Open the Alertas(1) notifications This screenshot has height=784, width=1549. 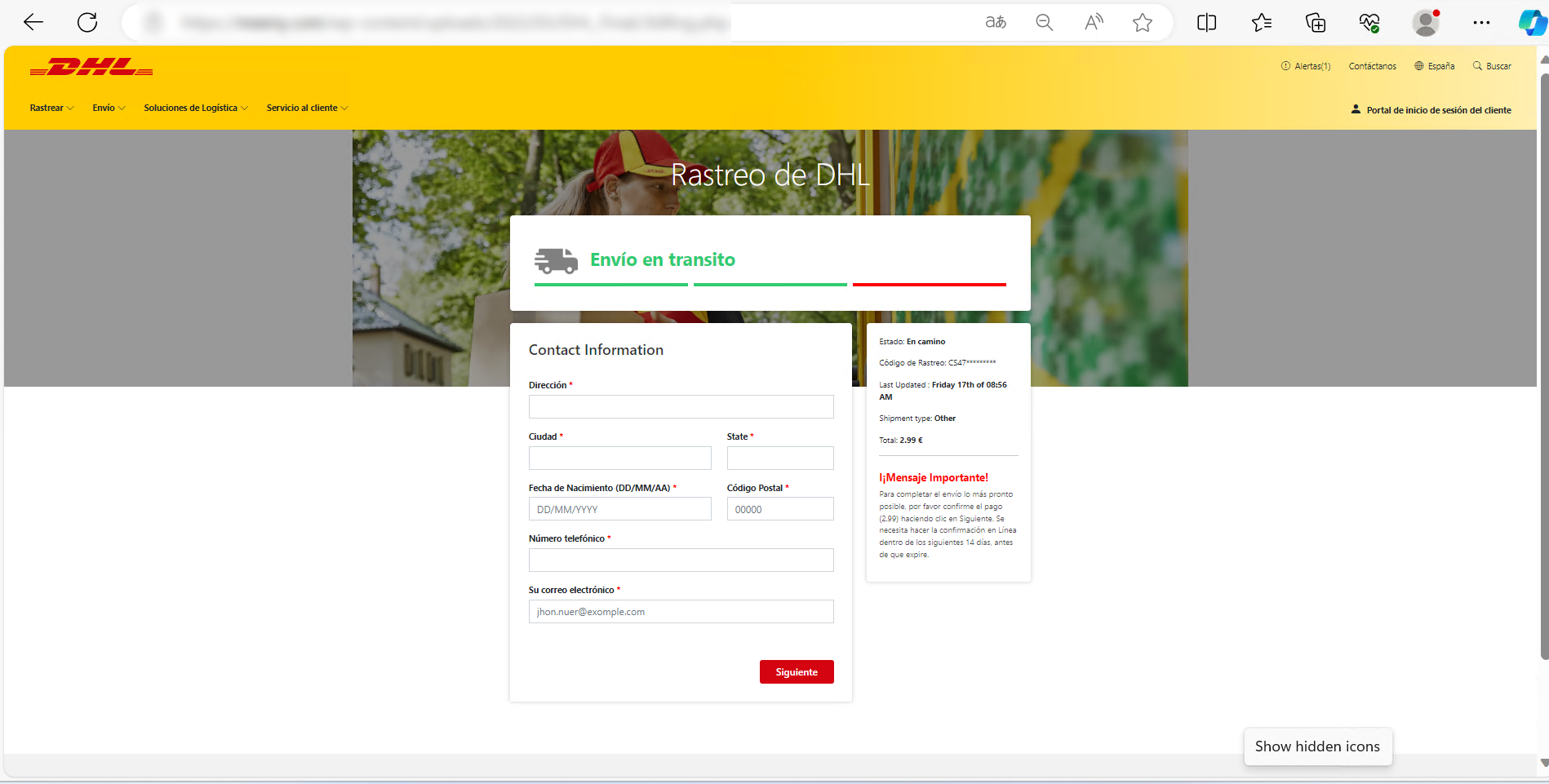(1306, 66)
